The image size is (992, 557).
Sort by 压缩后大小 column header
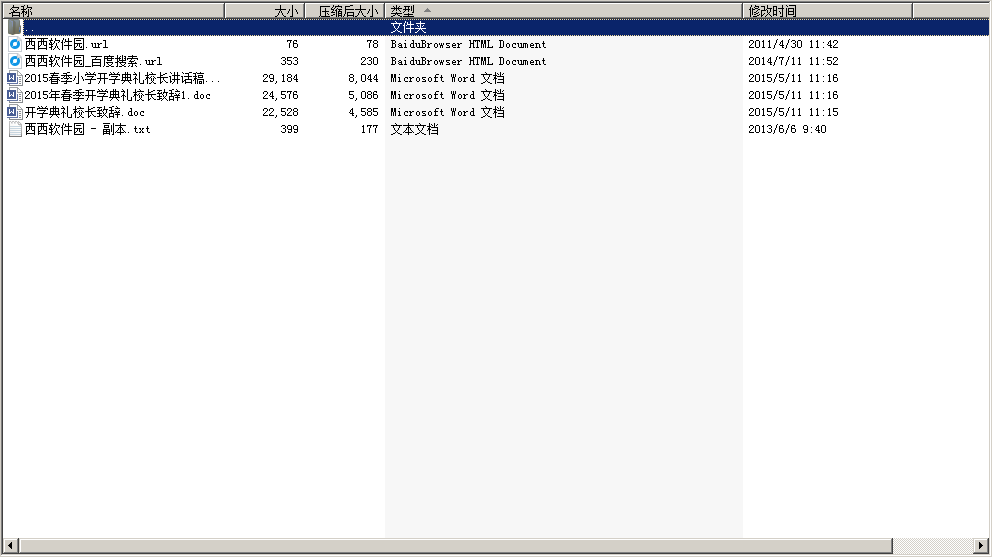tap(345, 11)
